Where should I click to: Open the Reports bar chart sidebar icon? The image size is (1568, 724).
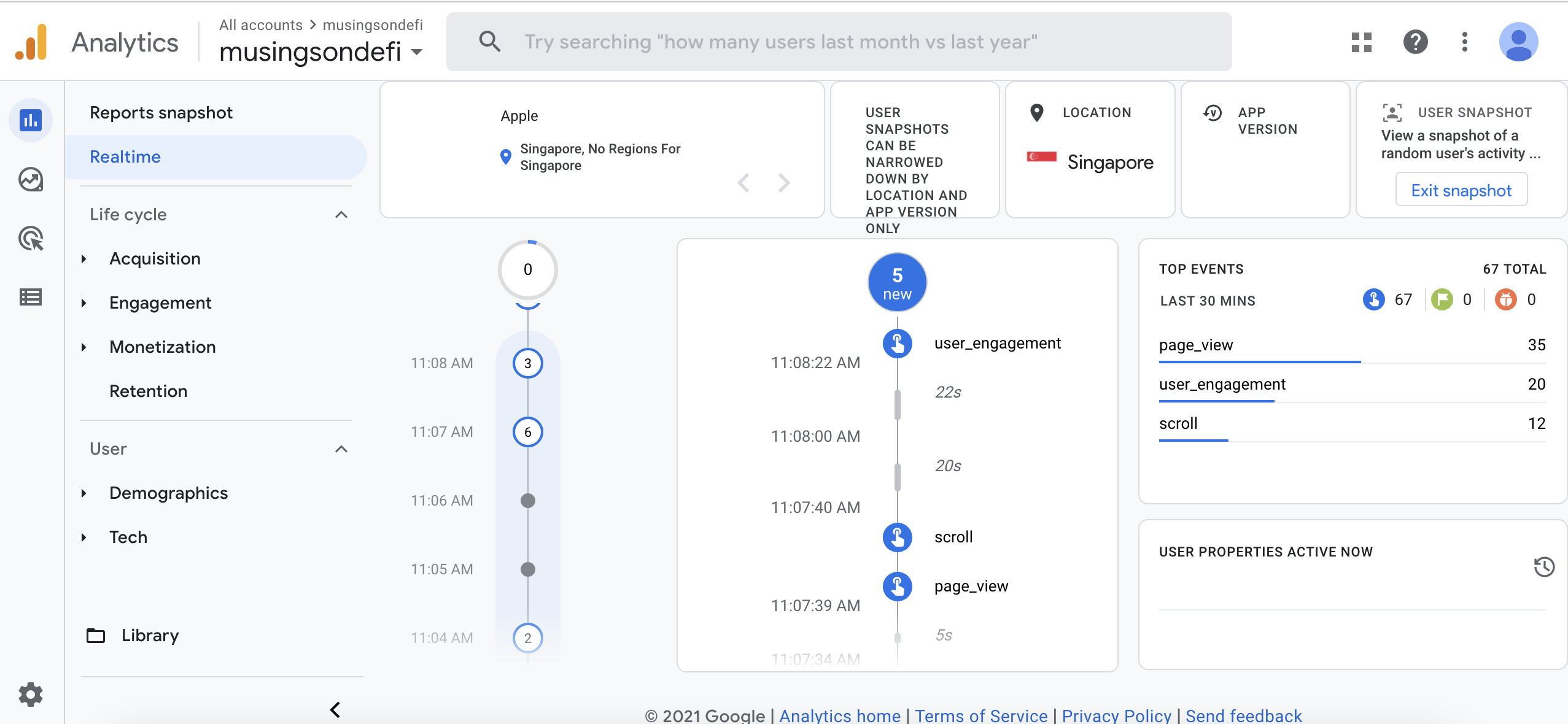coord(30,120)
